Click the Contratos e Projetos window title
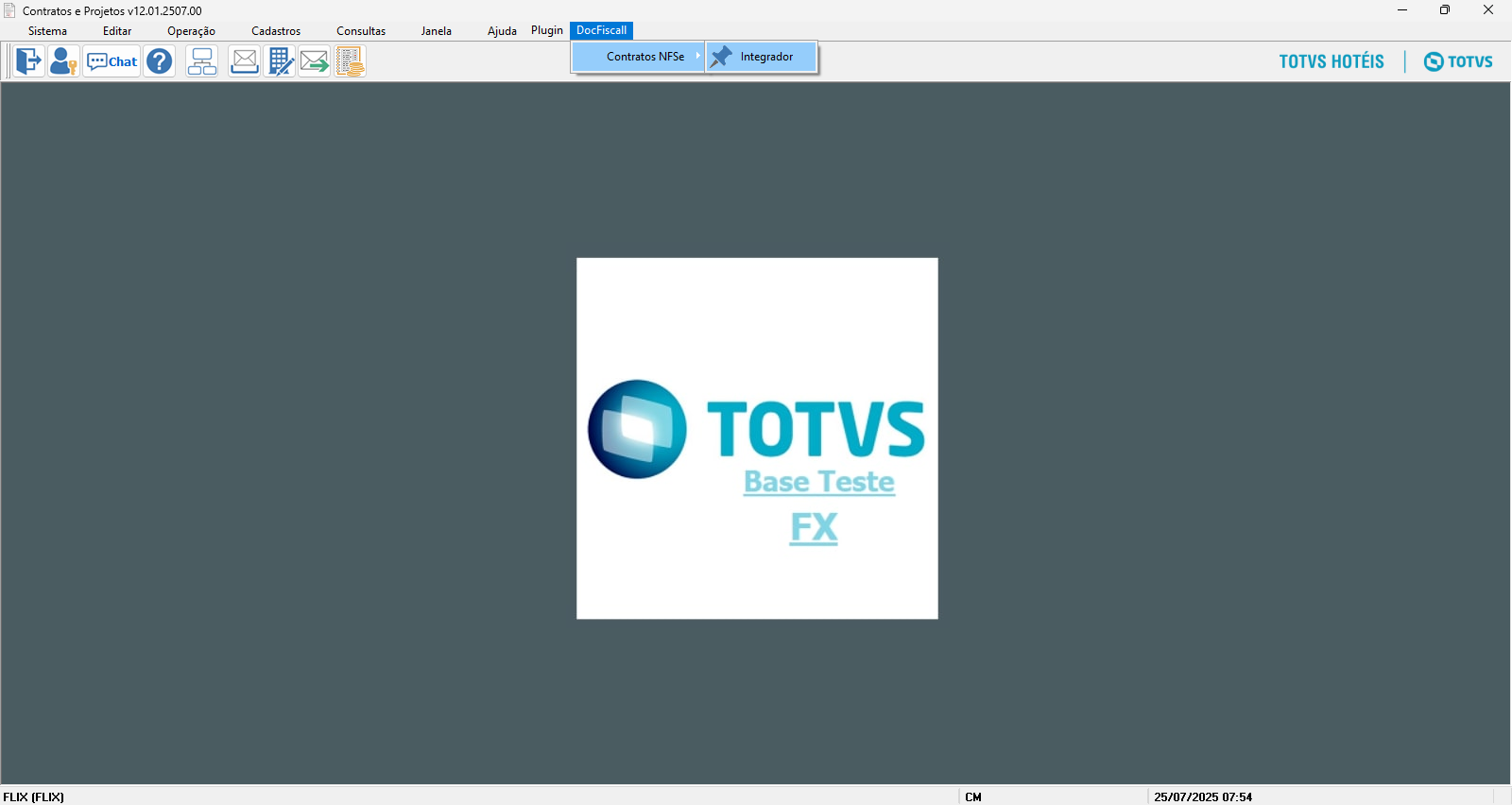1512x805 pixels. pos(112,11)
